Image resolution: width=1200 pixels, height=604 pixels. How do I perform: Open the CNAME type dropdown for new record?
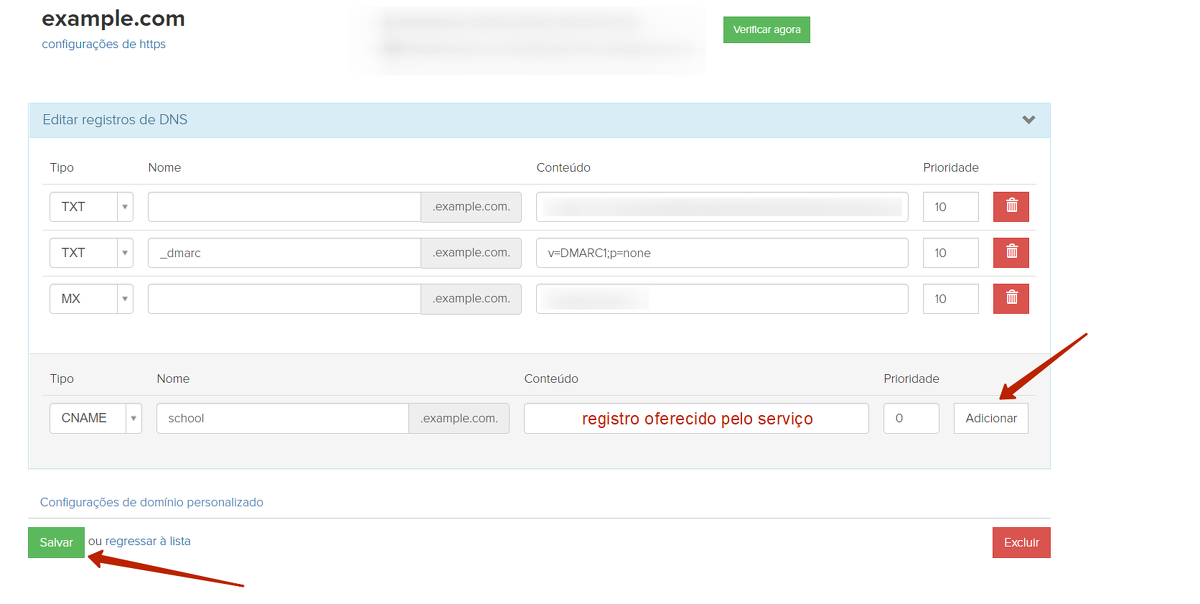pyautogui.click(x=95, y=418)
